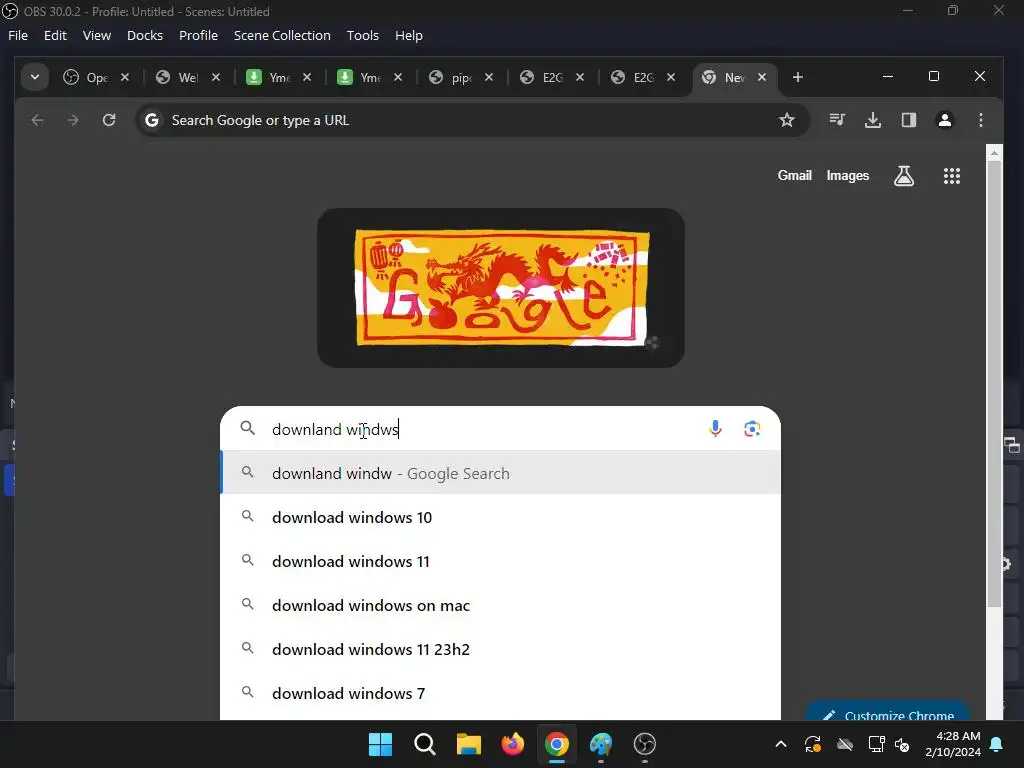Select 'downland windw - Google Search' suggestion
Viewport: 1024px width, 768px height.
pos(501,473)
